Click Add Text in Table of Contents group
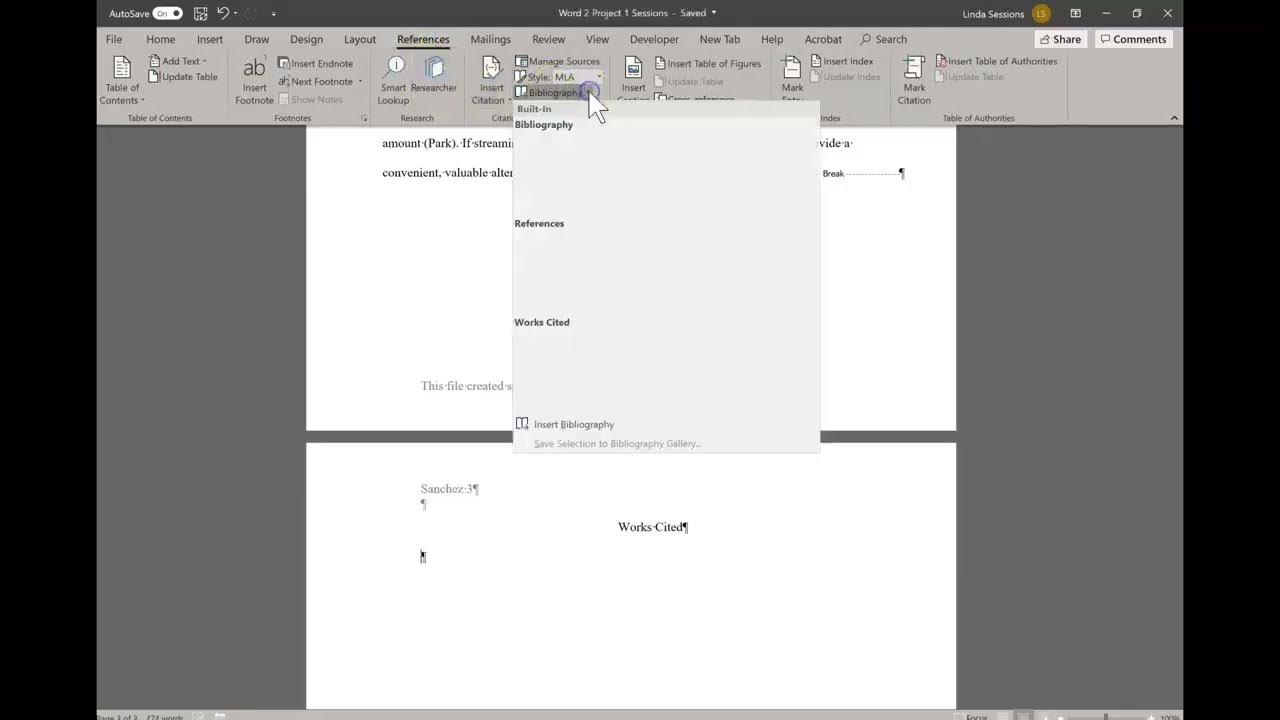The height and width of the screenshot is (720, 1280). point(178,61)
